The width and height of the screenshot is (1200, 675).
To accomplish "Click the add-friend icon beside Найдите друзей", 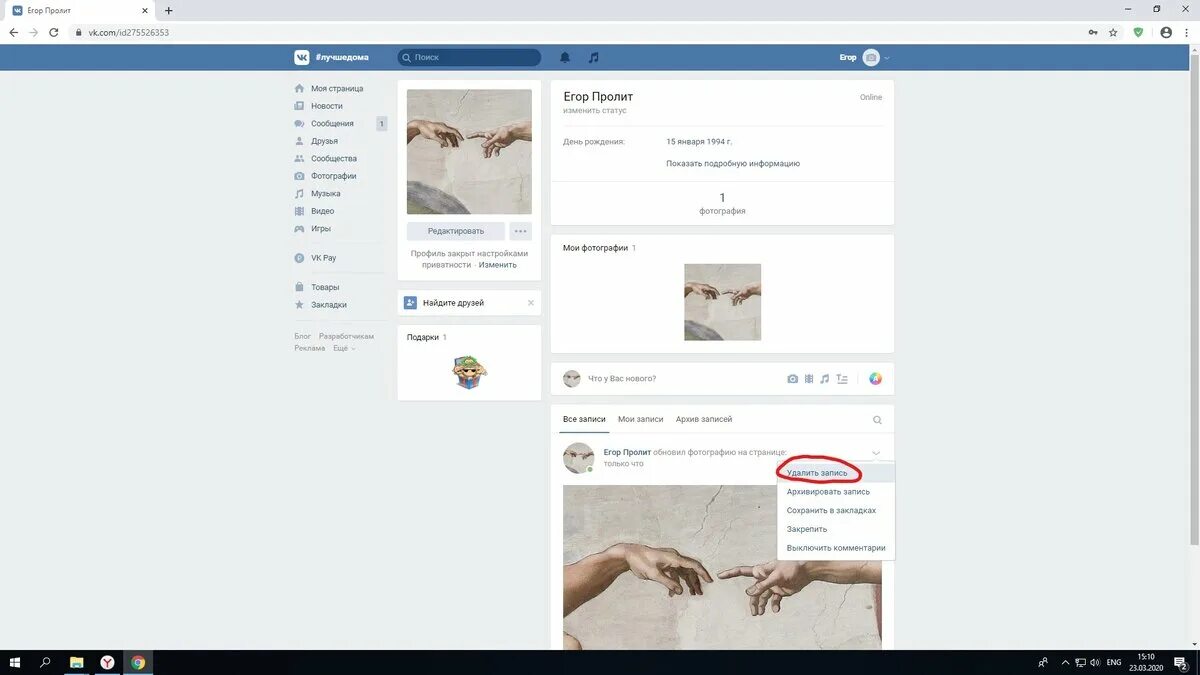I will pyautogui.click(x=410, y=302).
